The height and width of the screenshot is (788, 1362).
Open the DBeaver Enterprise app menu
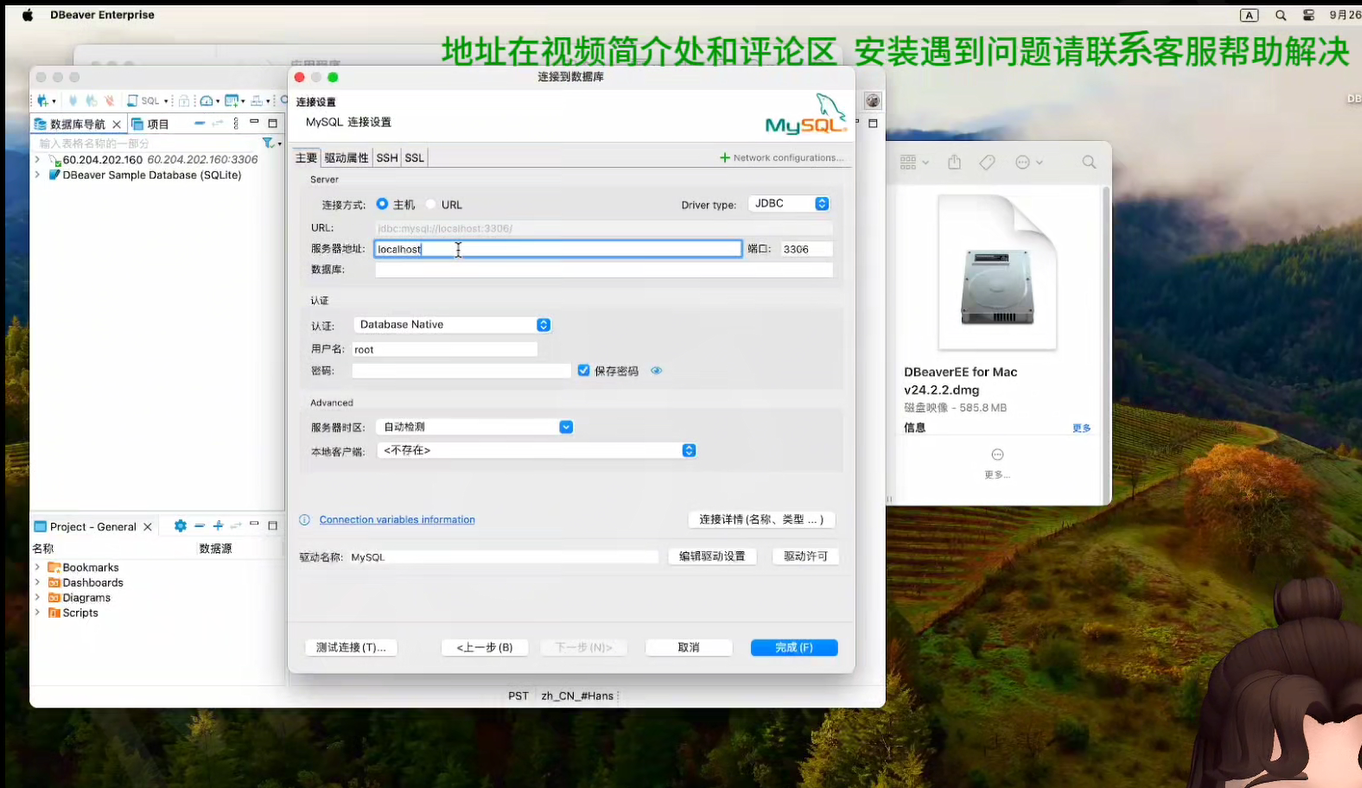click(x=102, y=15)
